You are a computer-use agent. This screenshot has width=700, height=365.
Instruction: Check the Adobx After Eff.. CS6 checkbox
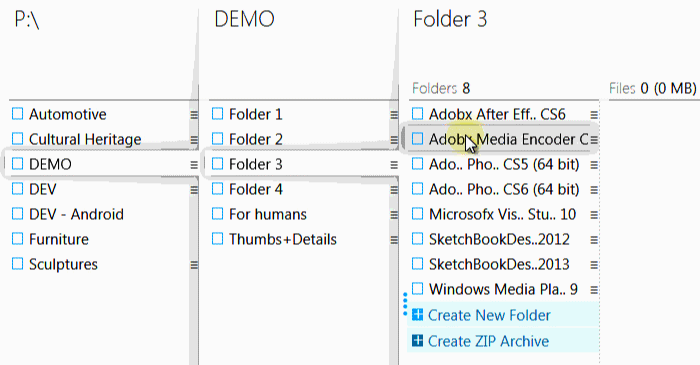[x=417, y=114]
